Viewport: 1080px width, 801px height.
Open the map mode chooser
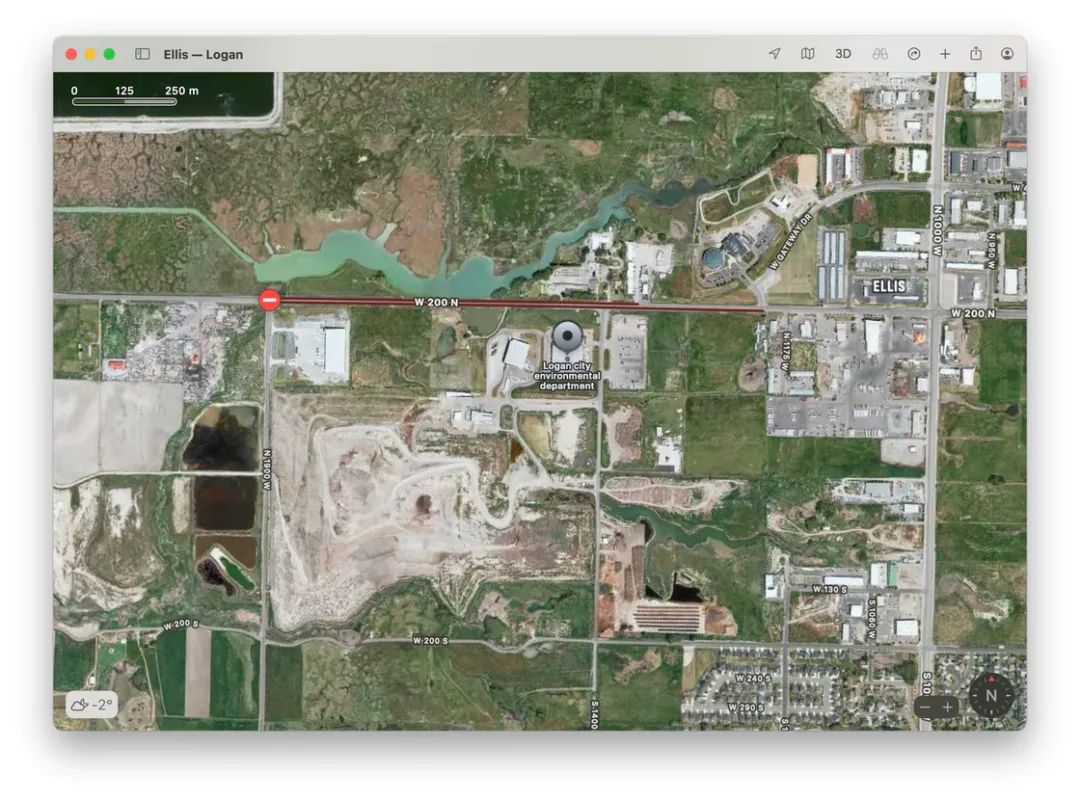[808, 54]
